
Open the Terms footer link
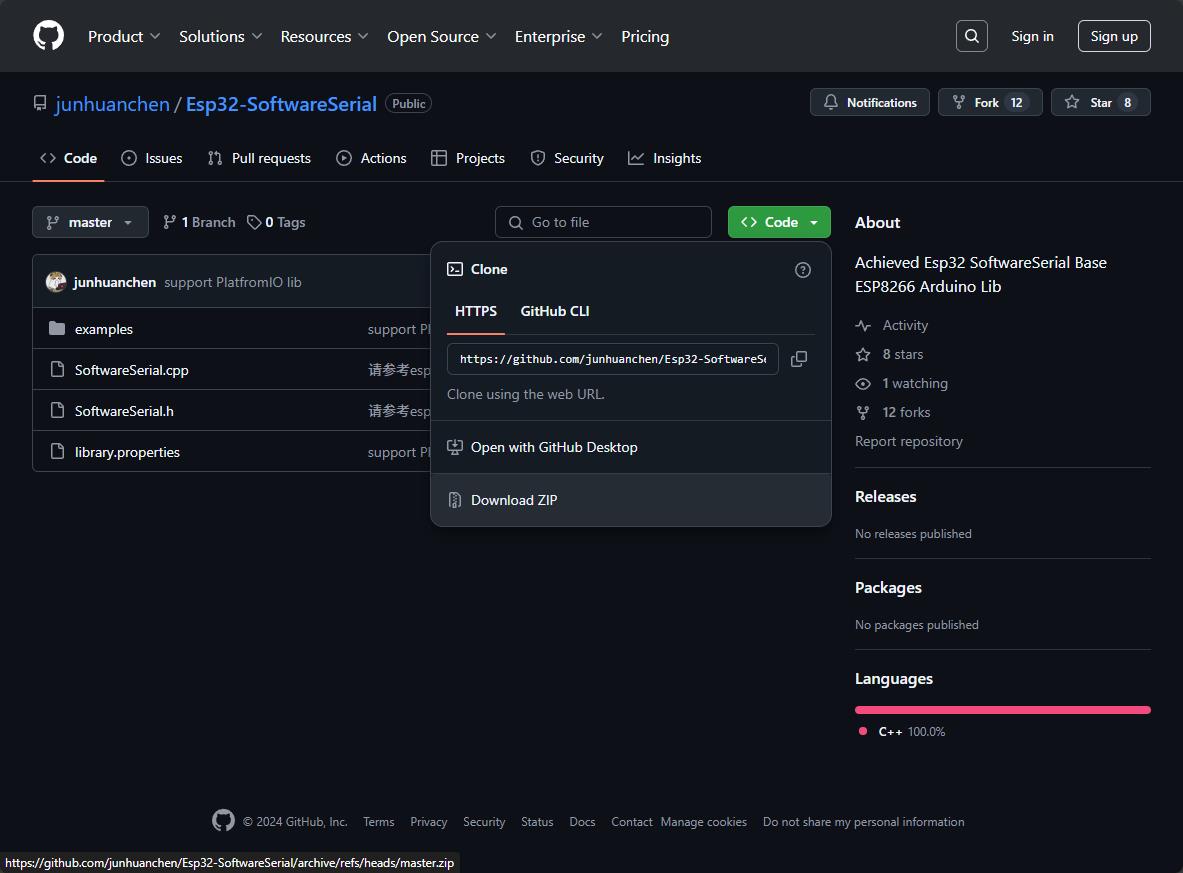pyautogui.click(x=379, y=822)
